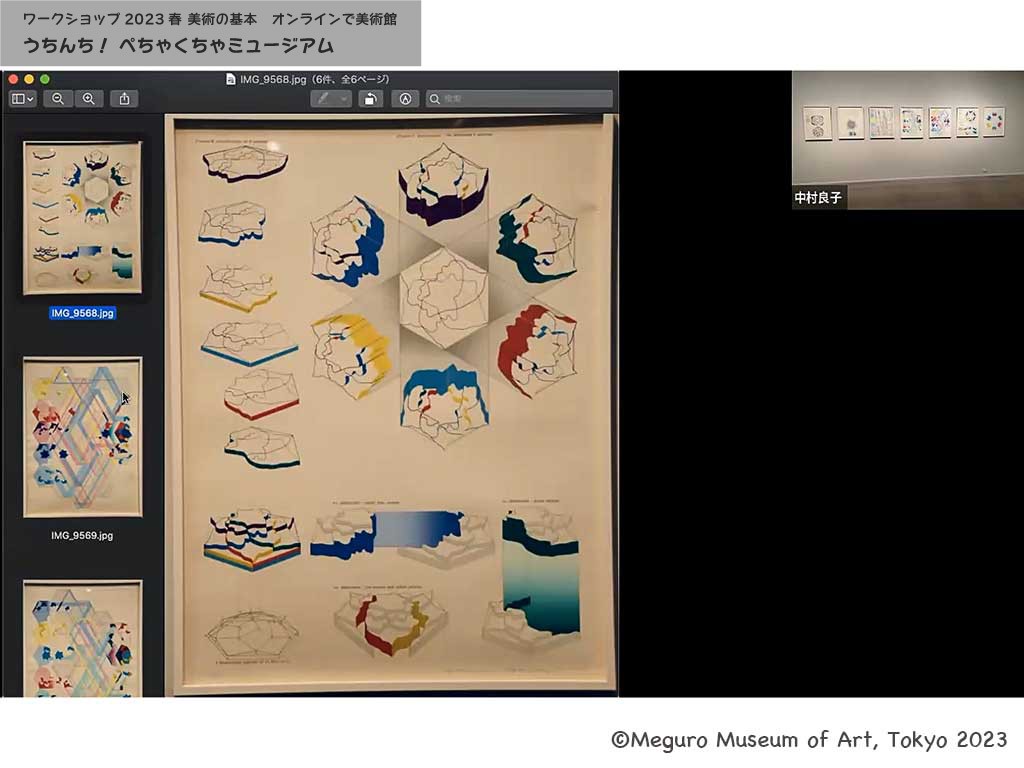The height and width of the screenshot is (768, 1024).
Task: Close the Preview window with red button
Action: (13, 79)
